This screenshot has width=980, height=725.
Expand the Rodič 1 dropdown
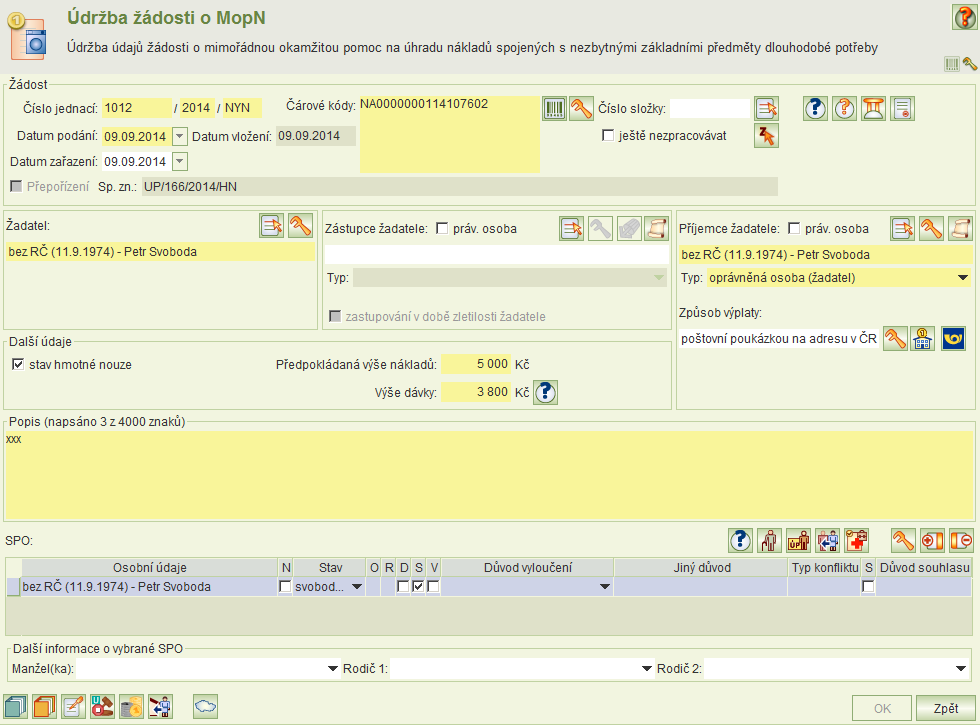[x=647, y=669]
